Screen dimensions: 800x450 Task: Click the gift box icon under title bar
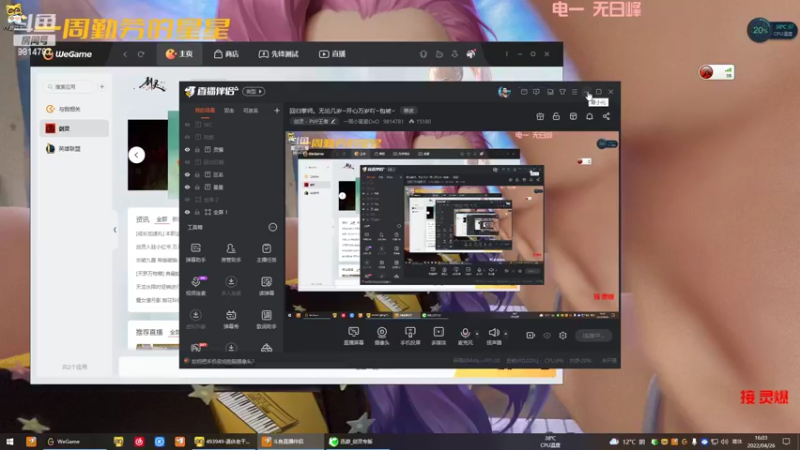click(540, 116)
